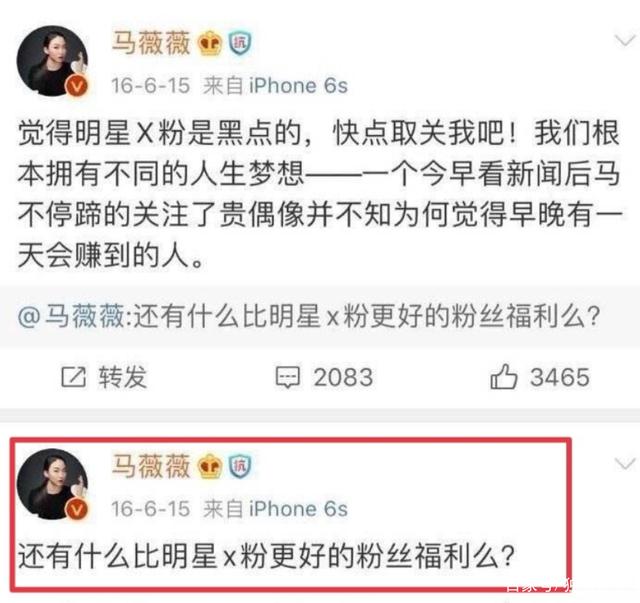Open the second post's 马薇薇 username
This screenshot has width=640, height=603.
151,466
